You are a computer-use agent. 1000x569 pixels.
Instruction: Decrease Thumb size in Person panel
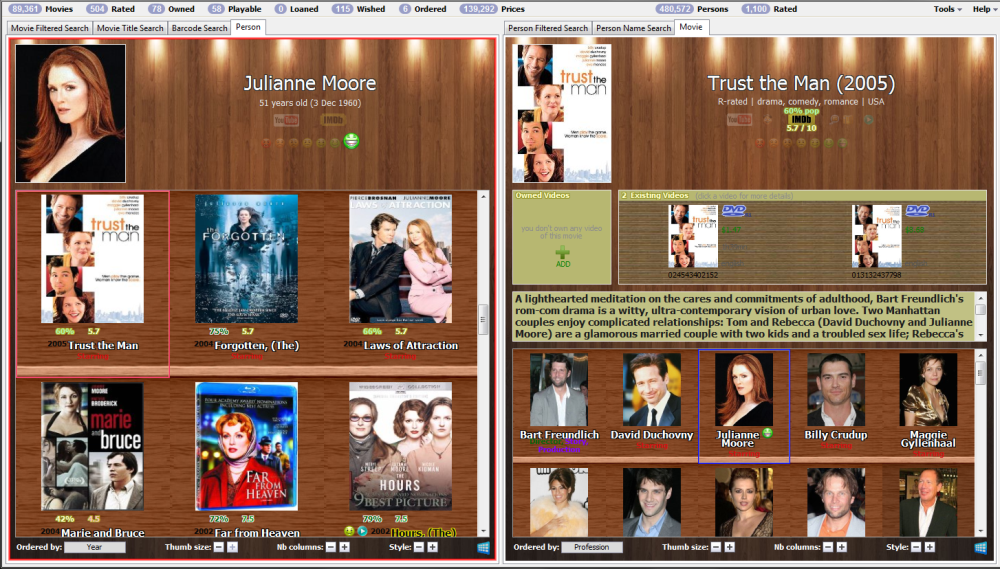tap(219, 547)
